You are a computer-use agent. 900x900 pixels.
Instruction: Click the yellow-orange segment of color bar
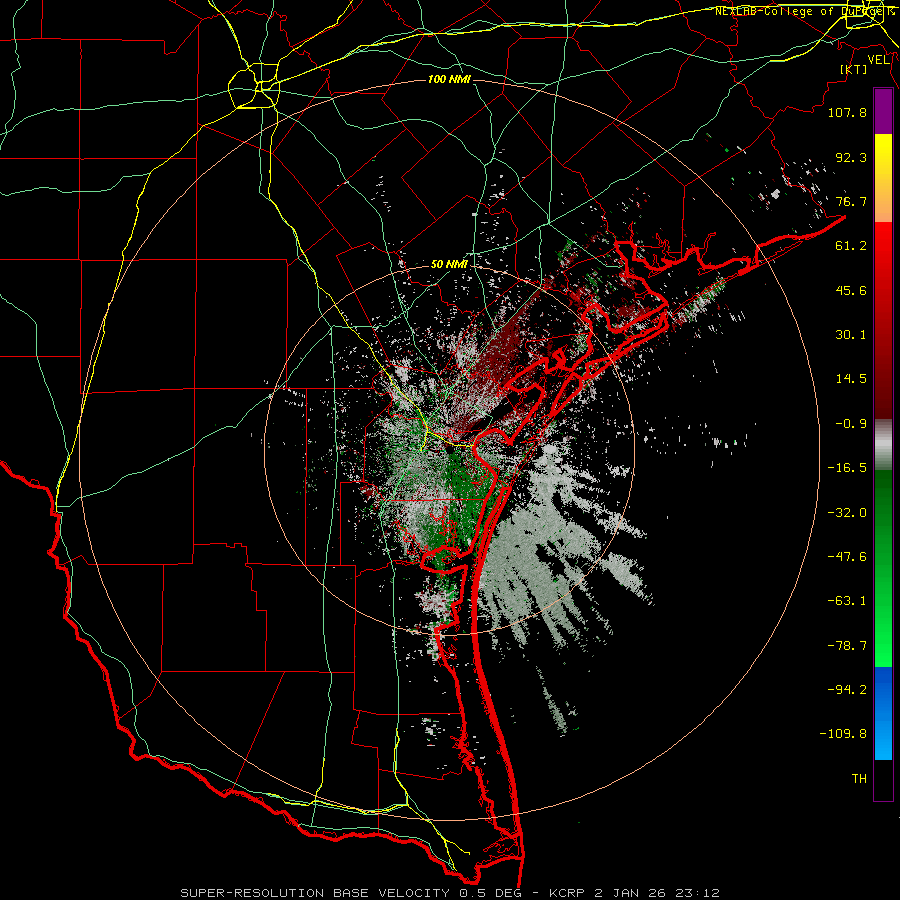tap(883, 178)
